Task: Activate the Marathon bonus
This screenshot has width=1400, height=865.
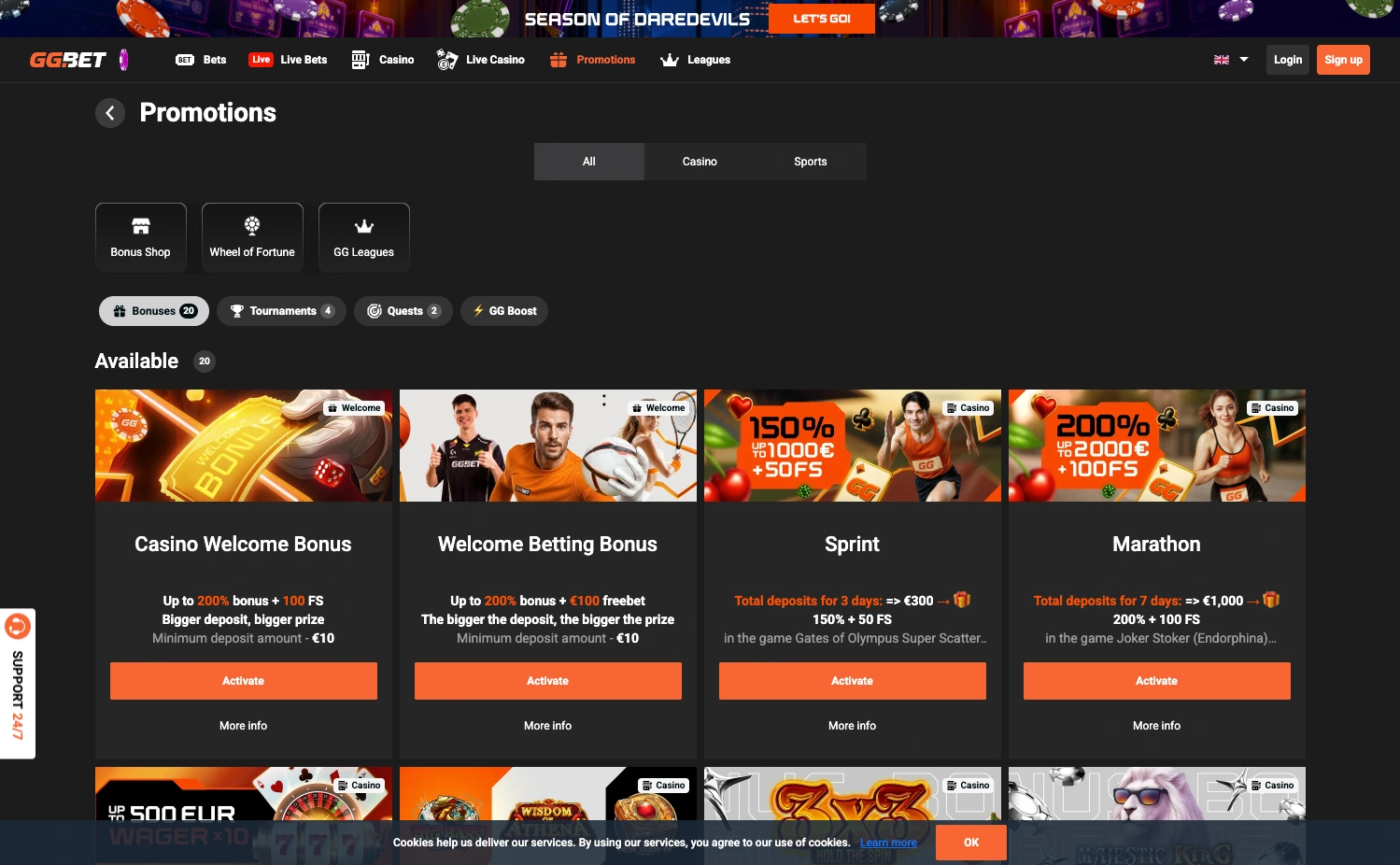Action: [x=1157, y=681]
